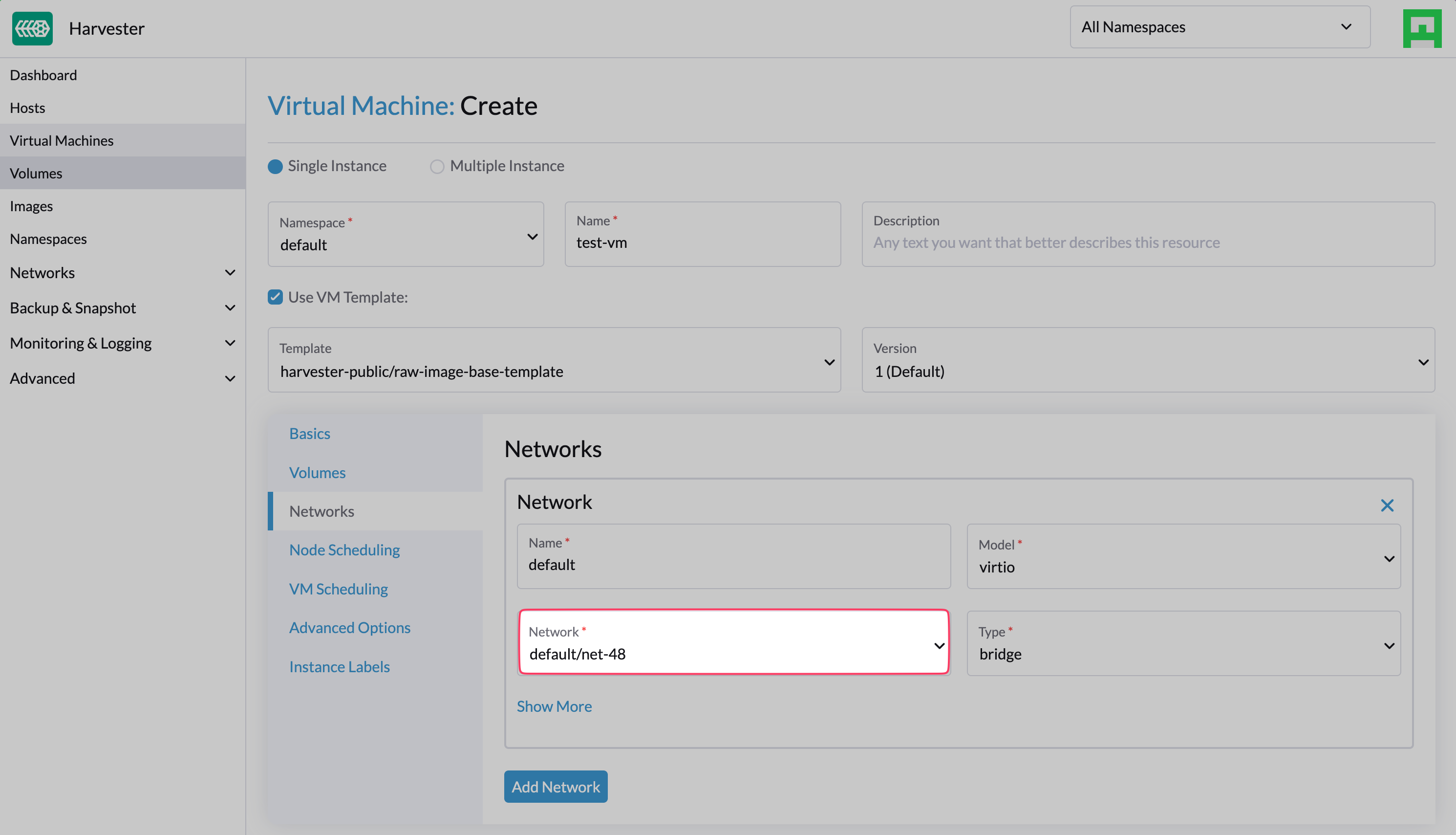Select Virtual Machines in the sidebar
Screen dimensions: 1456x835
pyautogui.click(x=61, y=140)
